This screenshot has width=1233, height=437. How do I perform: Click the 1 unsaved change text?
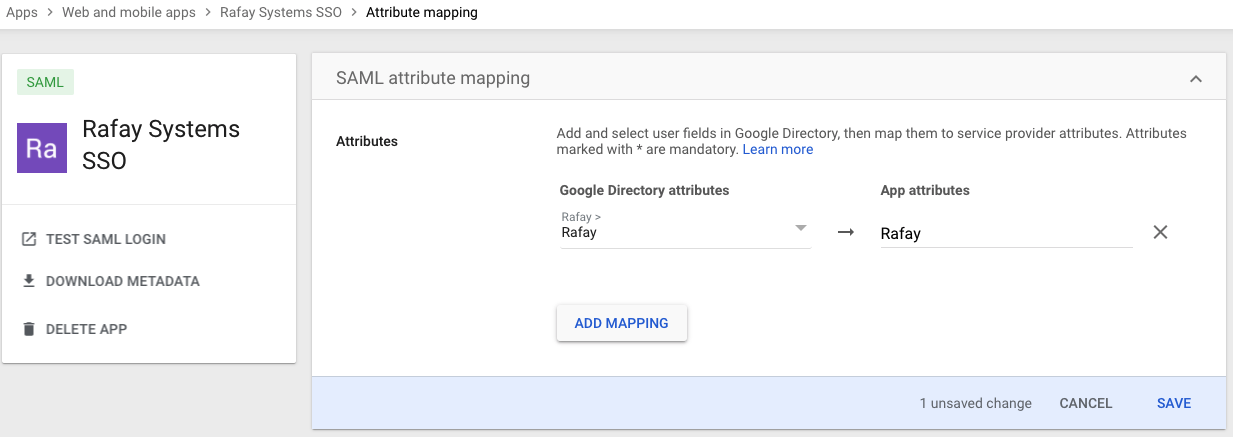[976, 403]
